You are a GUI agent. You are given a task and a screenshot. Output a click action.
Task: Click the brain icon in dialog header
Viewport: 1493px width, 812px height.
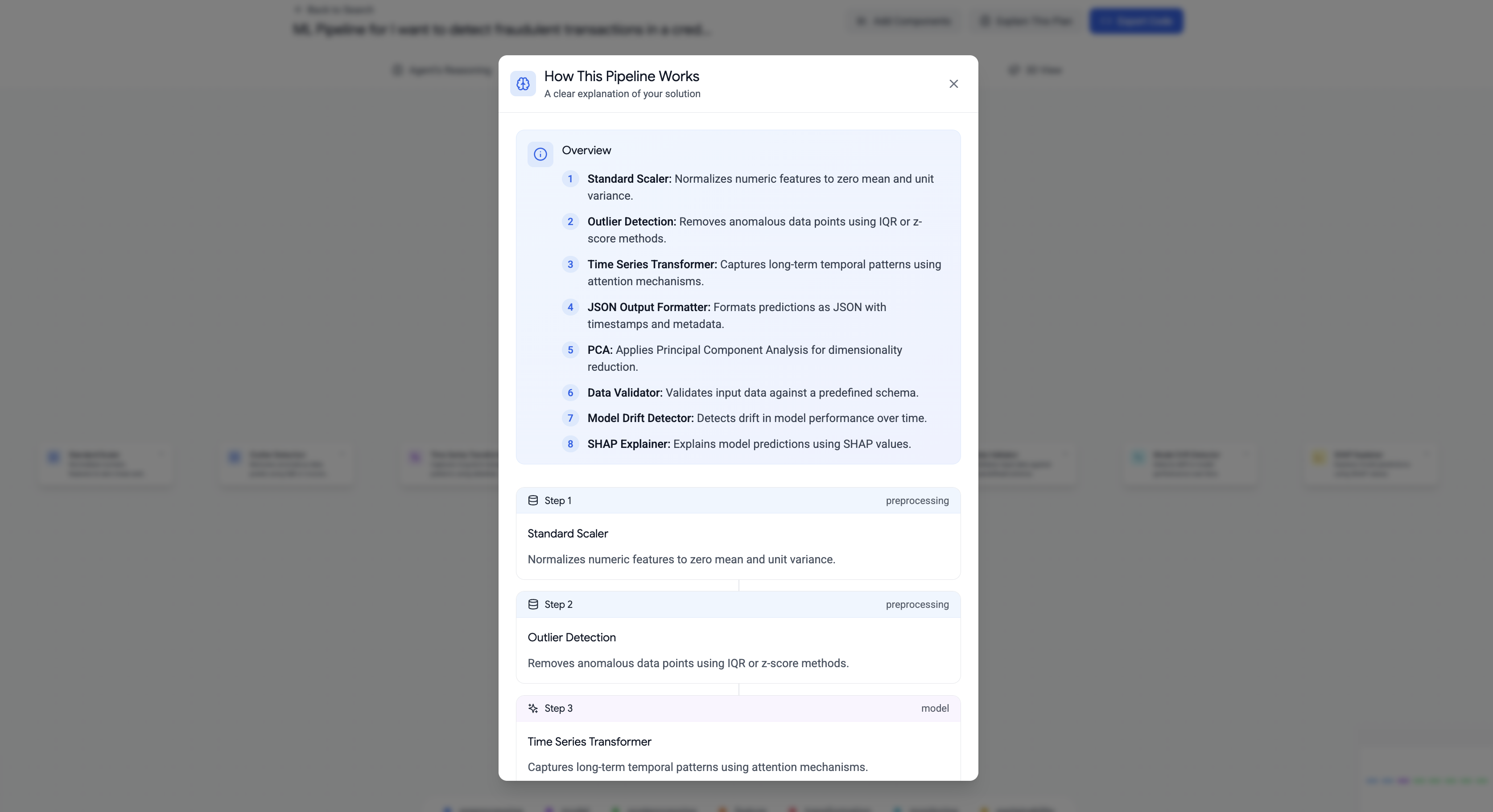[x=523, y=84]
